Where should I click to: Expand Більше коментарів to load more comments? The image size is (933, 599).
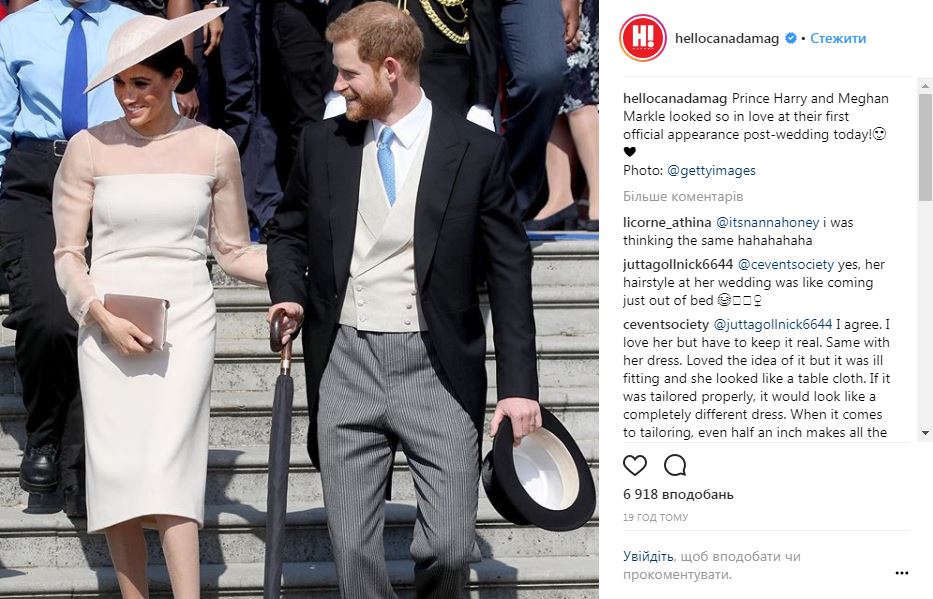click(x=683, y=196)
